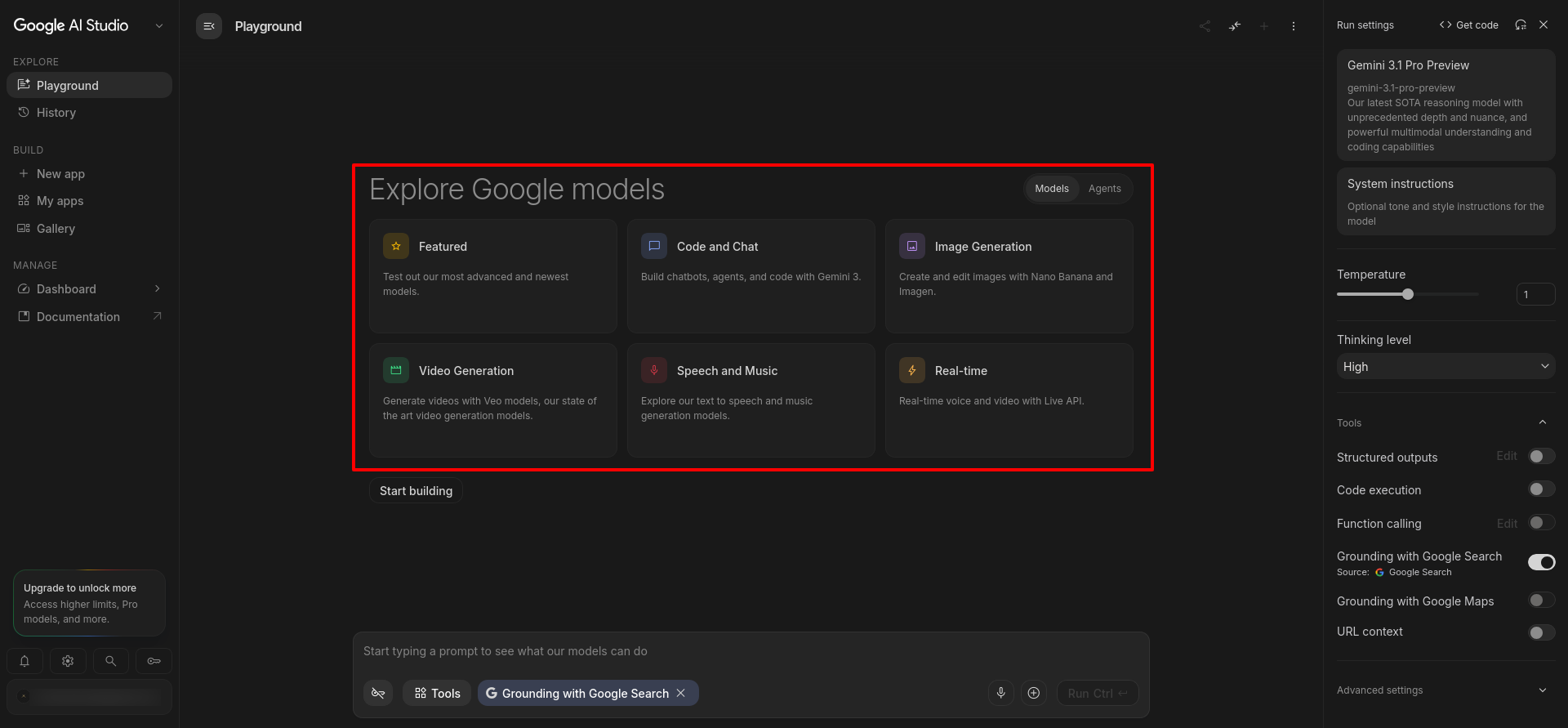Click Edit next to Structured outputs
Screen dimensions: 1568x728
[1507, 456]
